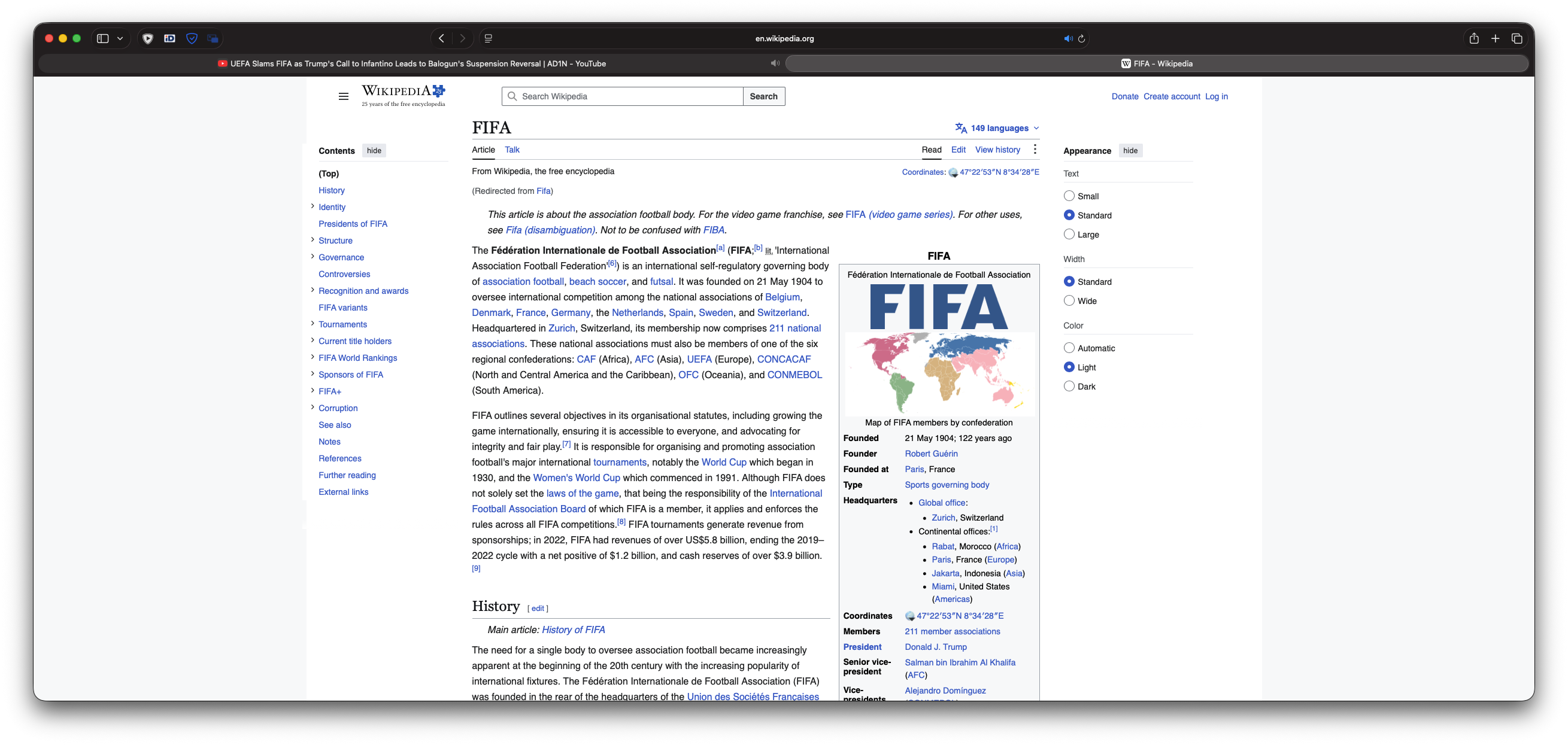Screen dimensions: 1568x745
Task: Expand the Corruption section in Contents
Action: tap(313, 408)
